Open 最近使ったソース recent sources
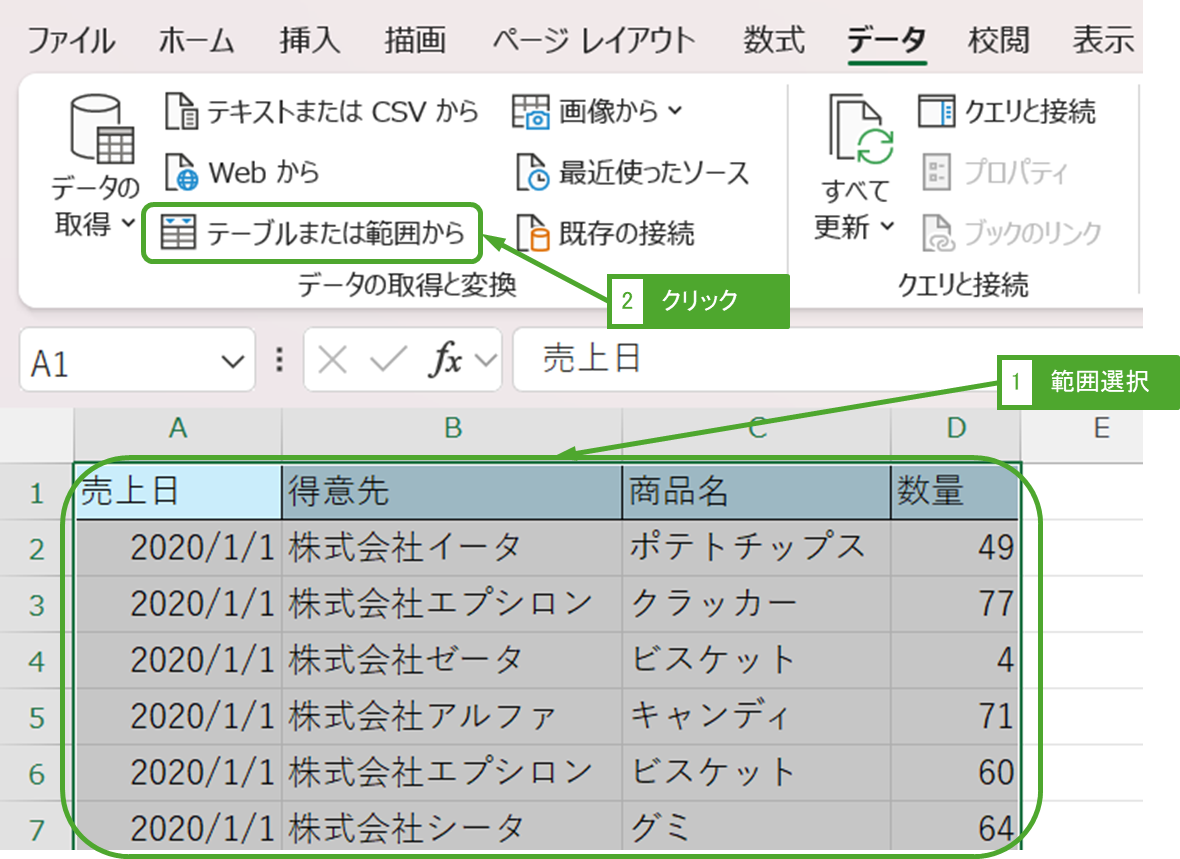 (631, 173)
